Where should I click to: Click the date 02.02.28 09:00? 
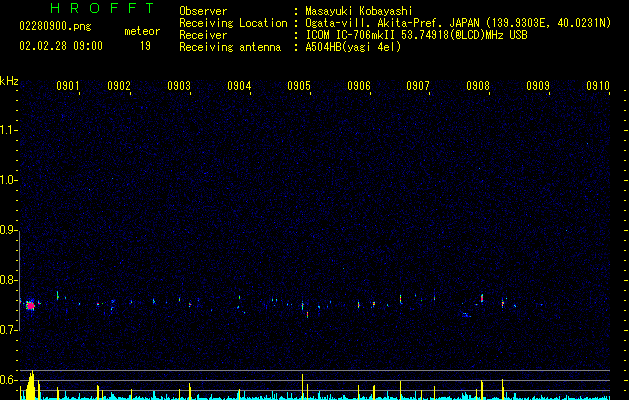pyautogui.click(x=61, y=46)
